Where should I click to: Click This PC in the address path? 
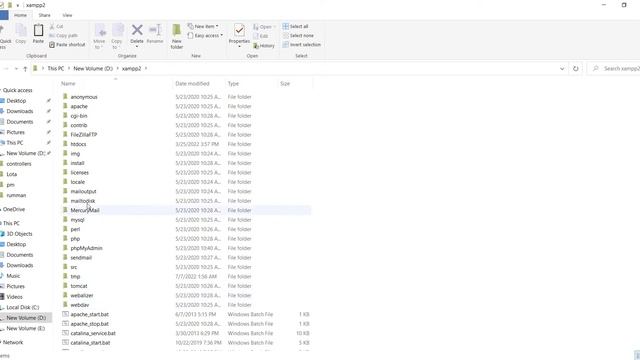click(x=56, y=69)
